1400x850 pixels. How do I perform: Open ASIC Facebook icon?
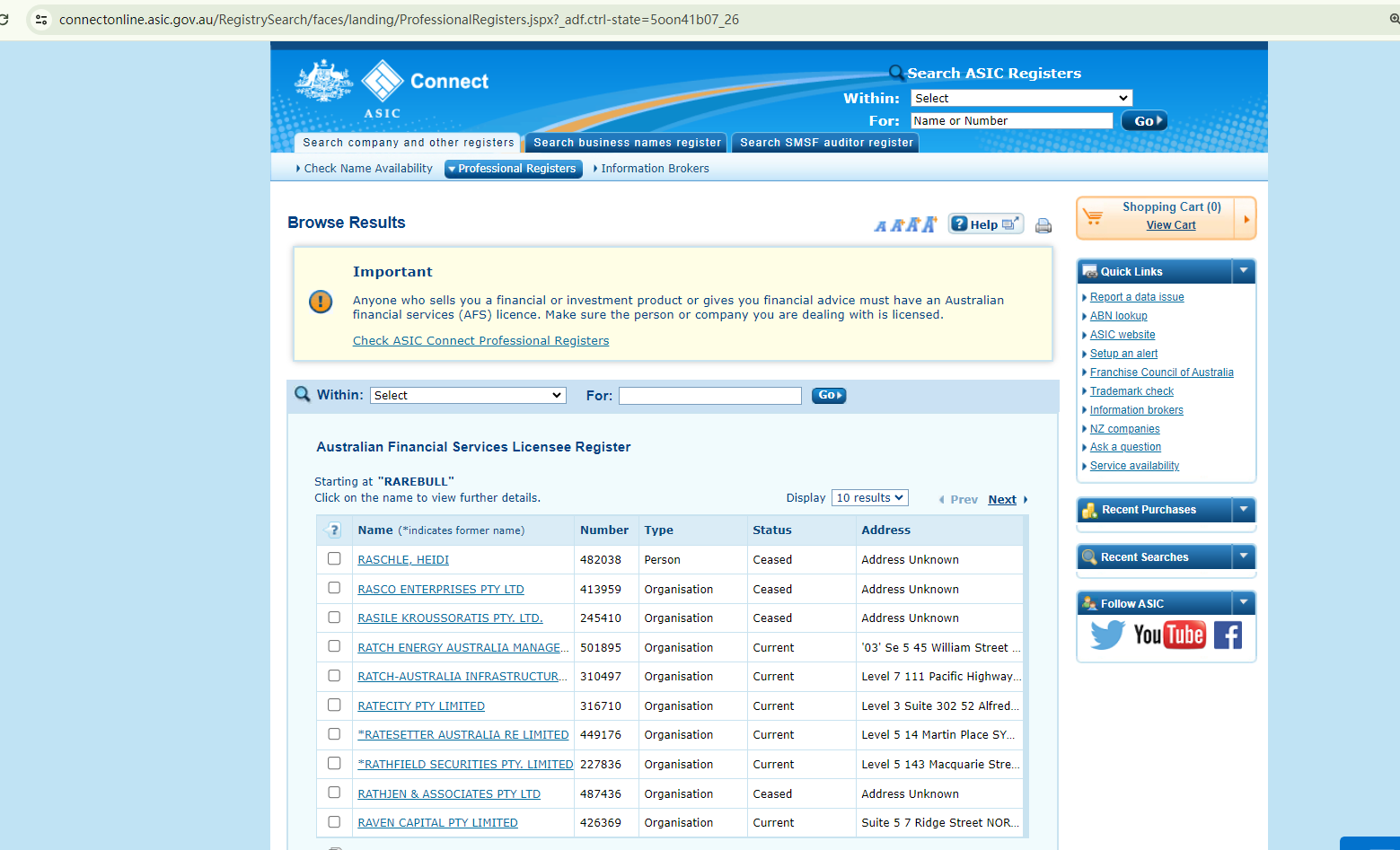pos(1228,635)
